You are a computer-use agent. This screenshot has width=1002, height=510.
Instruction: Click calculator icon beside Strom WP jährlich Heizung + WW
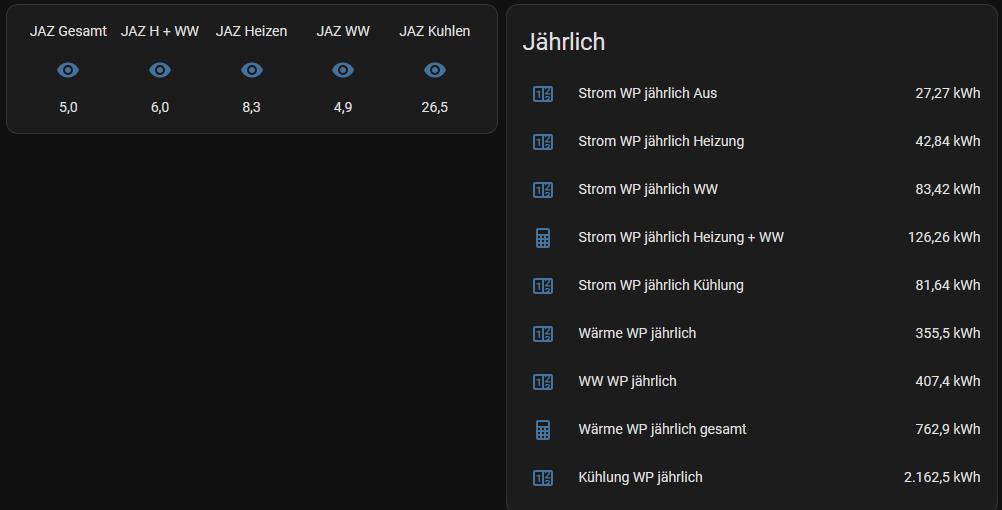[x=543, y=238]
